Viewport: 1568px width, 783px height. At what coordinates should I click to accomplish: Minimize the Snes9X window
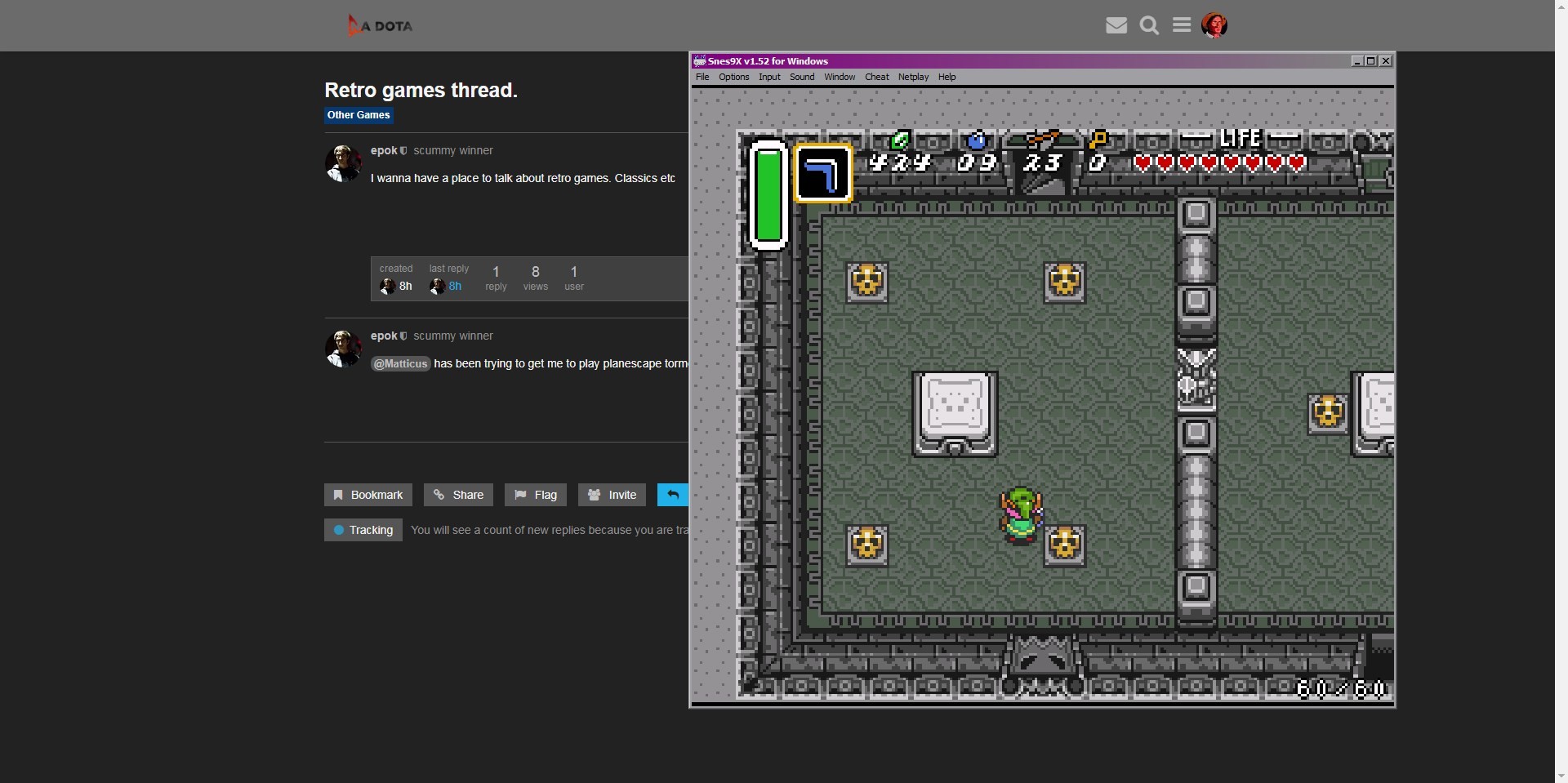1357,60
